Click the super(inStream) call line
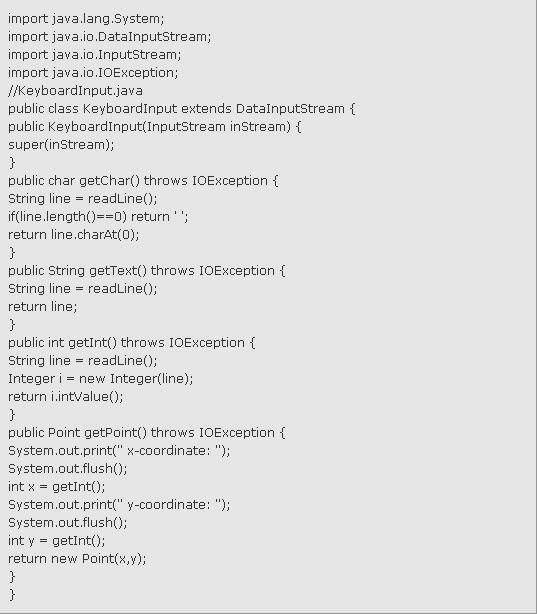This screenshot has width=538, height=614. click(x=61, y=145)
